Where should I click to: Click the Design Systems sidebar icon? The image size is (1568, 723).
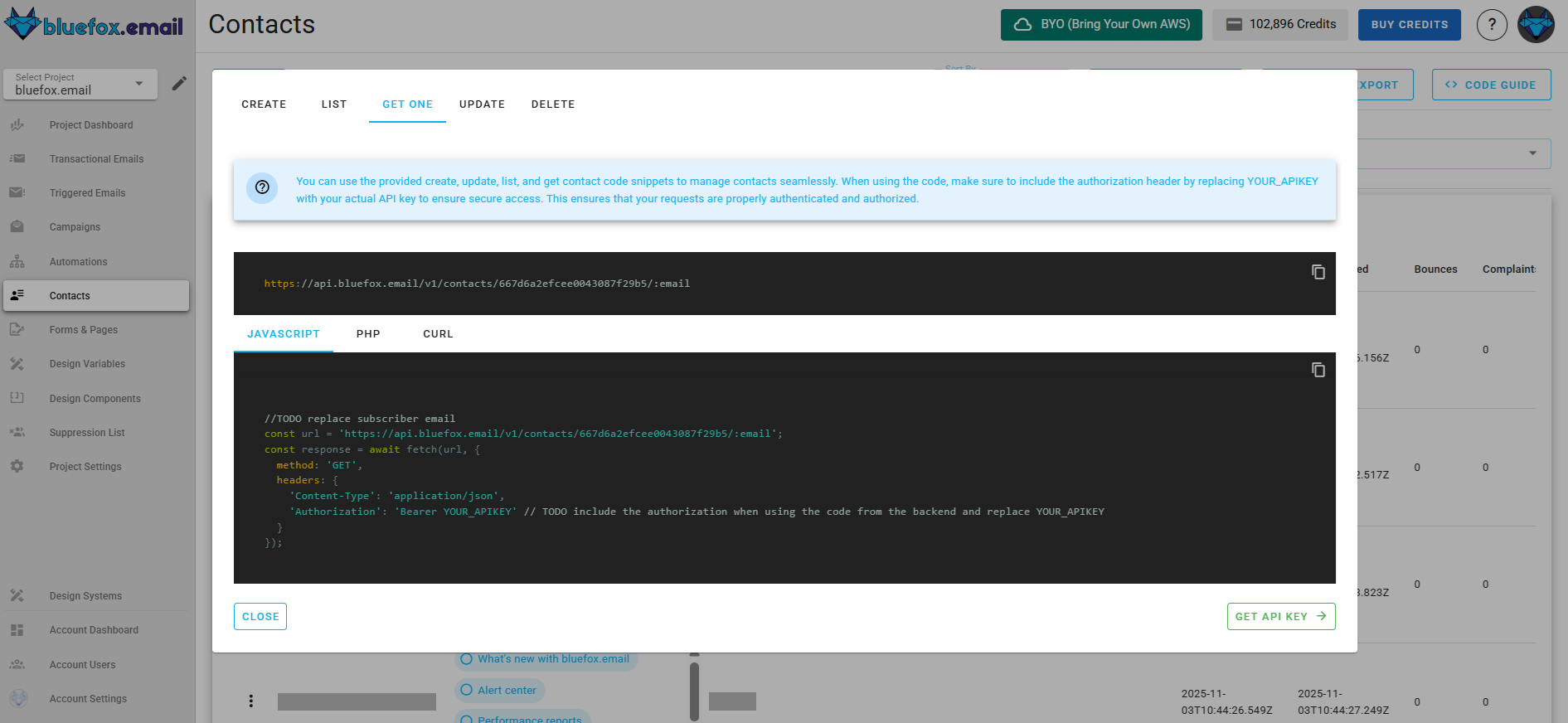pyautogui.click(x=17, y=596)
